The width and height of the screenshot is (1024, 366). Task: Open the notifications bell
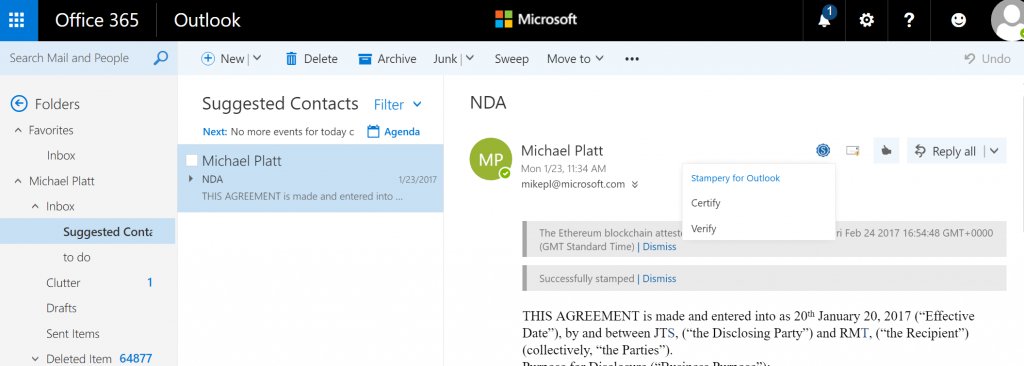coord(825,20)
